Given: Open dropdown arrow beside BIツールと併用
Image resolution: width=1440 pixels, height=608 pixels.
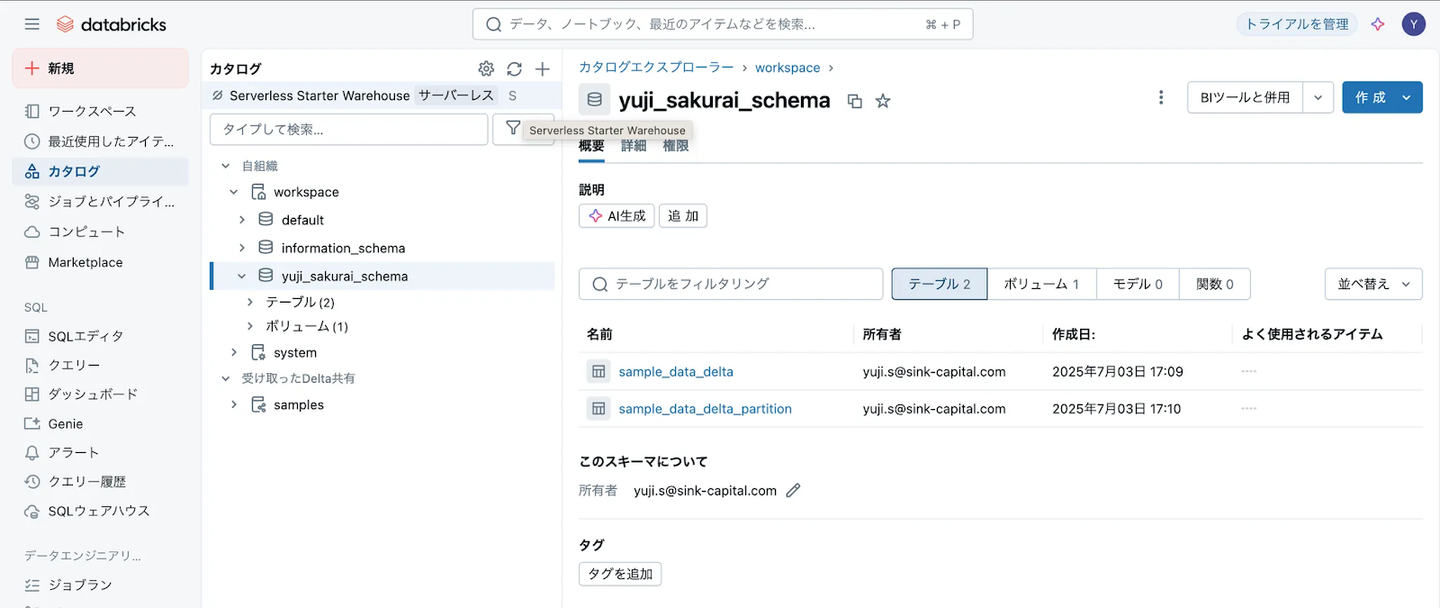Looking at the screenshot, I should 1318,97.
